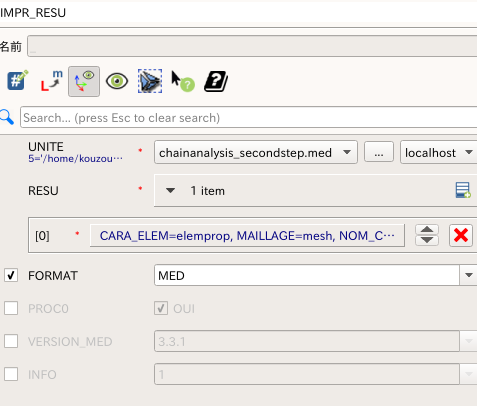Tick the INFO checkbox
Screen dimensions: 477x406
tap(11, 374)
